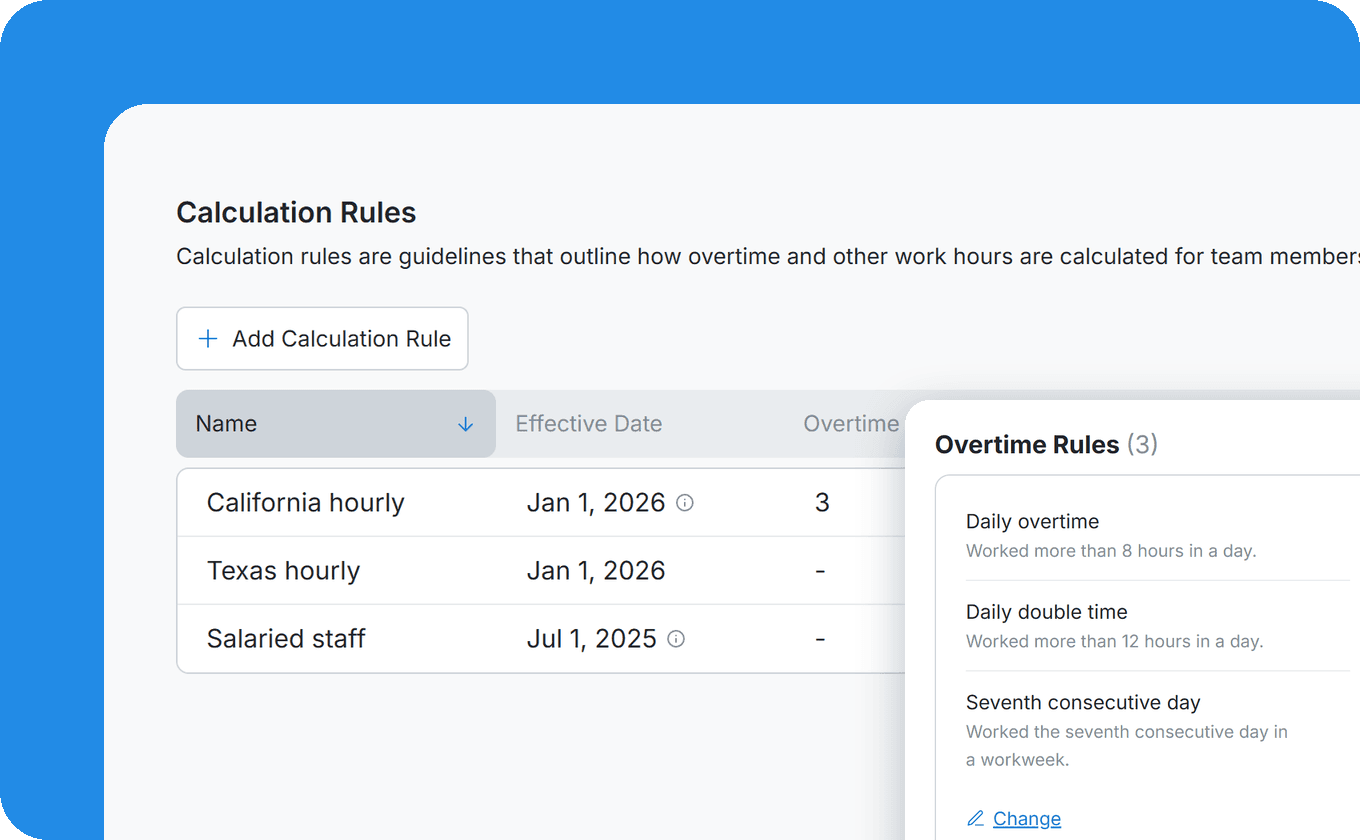Click the Add Calculation Rule button
Image resolution: width=1360 pixels, height=840 pixels.
[x=322, y=339]
